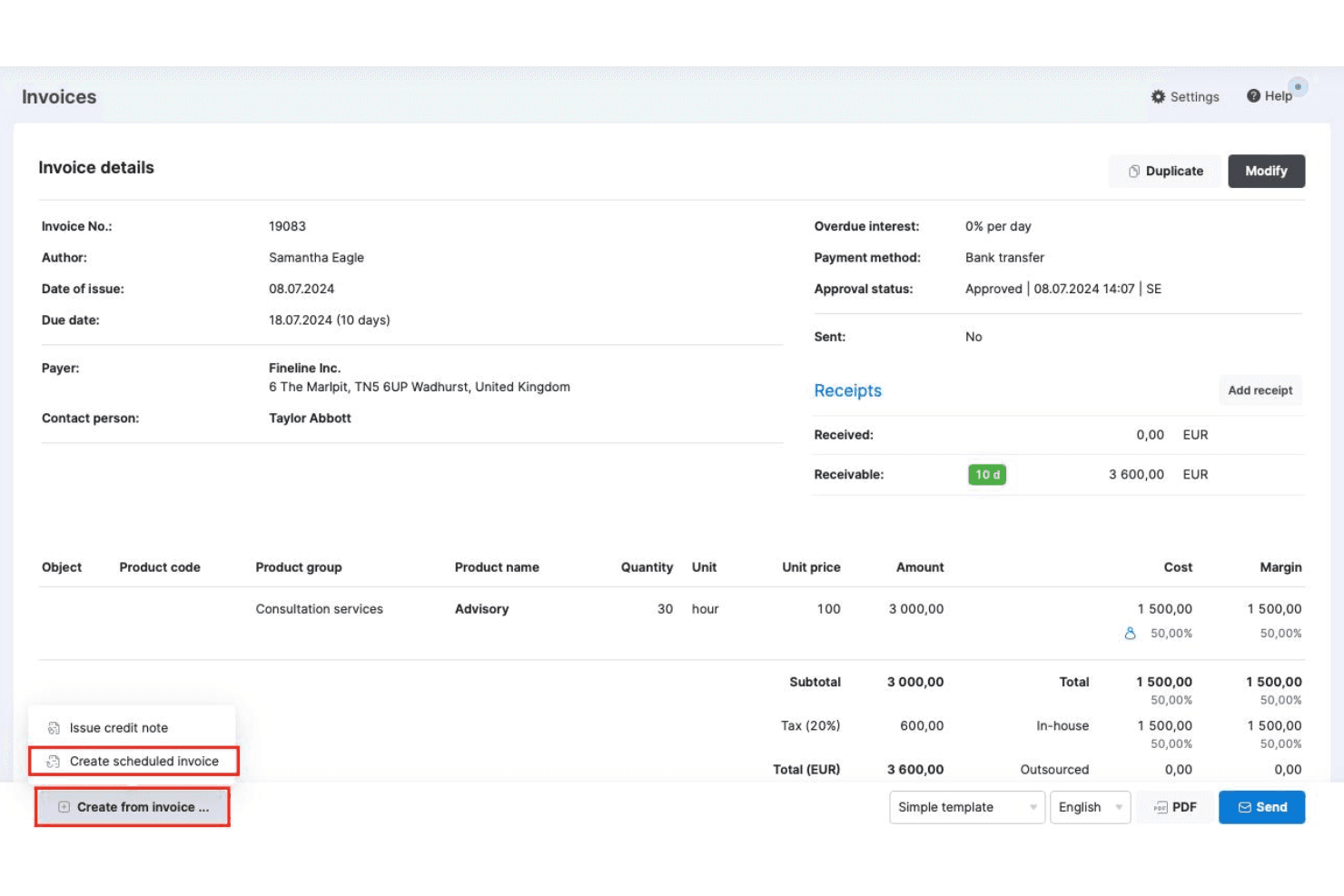Click the person icon beside cost 50,00%
The height and width of the screenshot is (896, 1344).
[1130, 634]
